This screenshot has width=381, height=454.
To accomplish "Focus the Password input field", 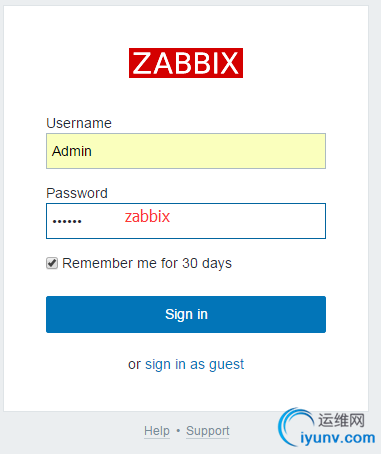I will click(186, 221).
